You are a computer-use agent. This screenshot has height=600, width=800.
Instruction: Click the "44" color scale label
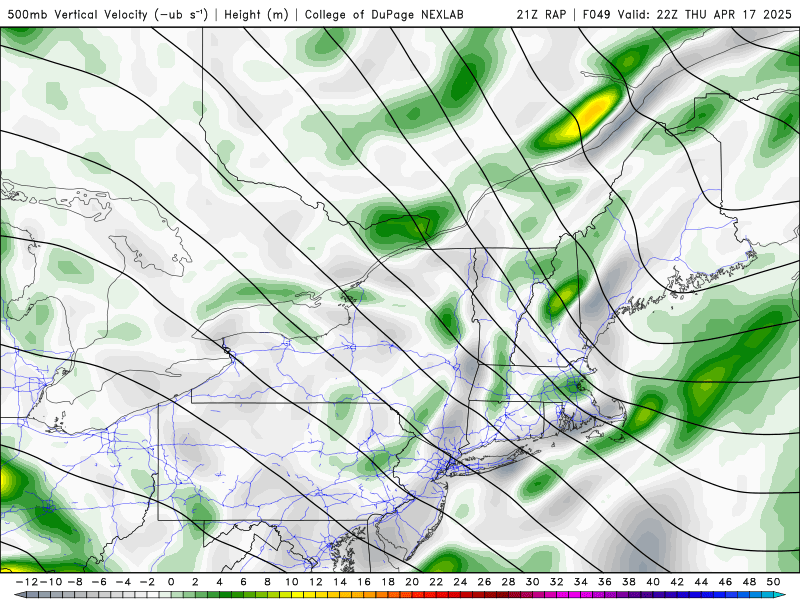coord(701,582)
